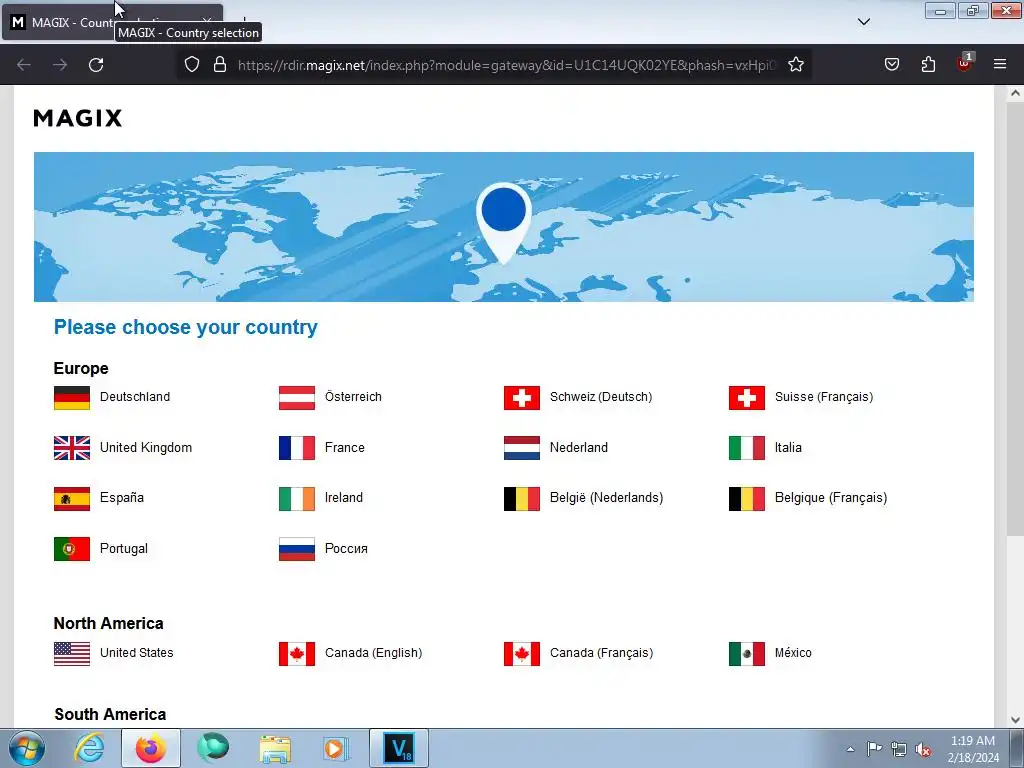
Task: Open the uBlock Origin extension icon
Action: click(x=964, y=63)
